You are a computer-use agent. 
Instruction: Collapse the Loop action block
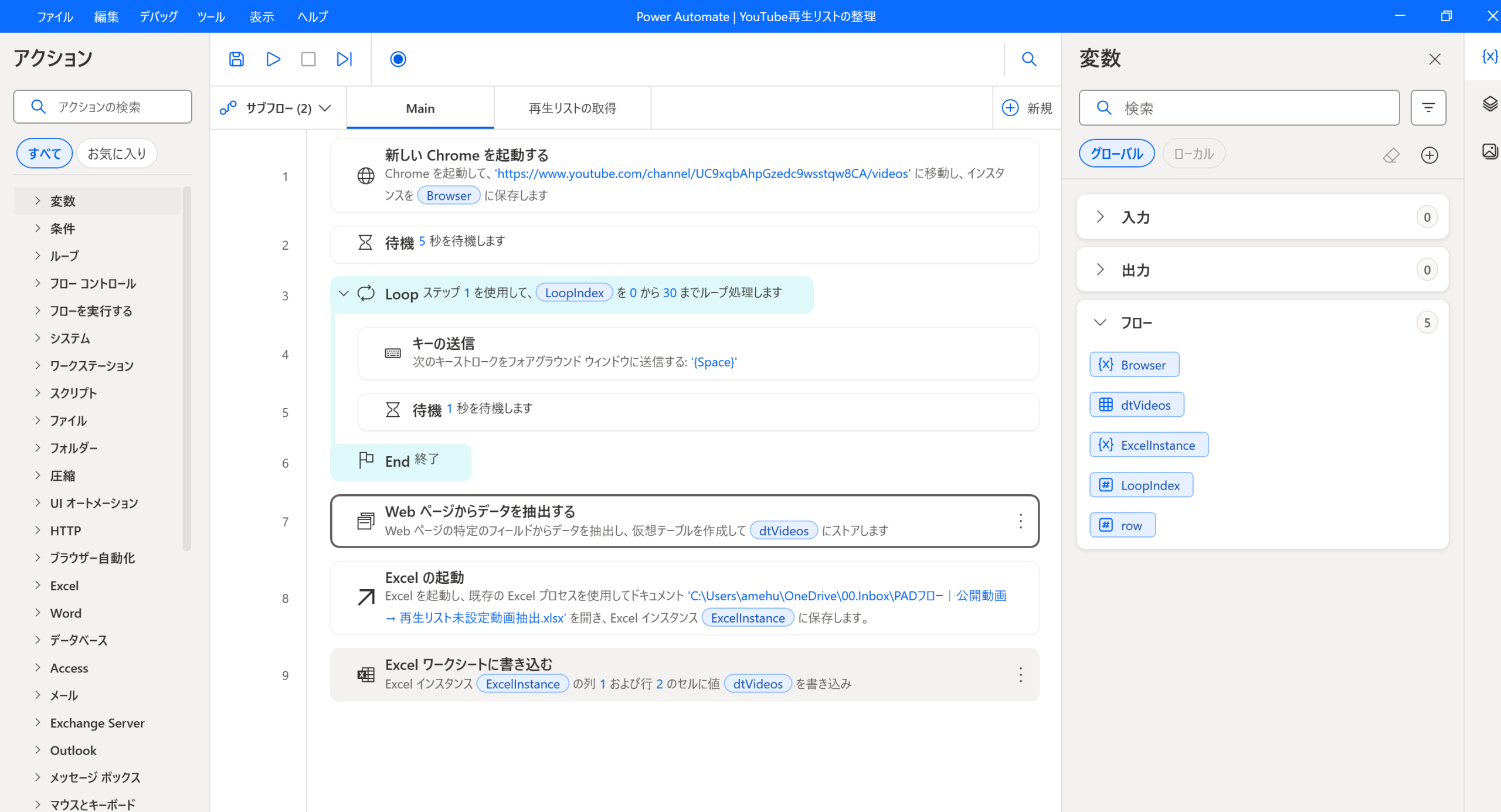[x=344, y=293]
